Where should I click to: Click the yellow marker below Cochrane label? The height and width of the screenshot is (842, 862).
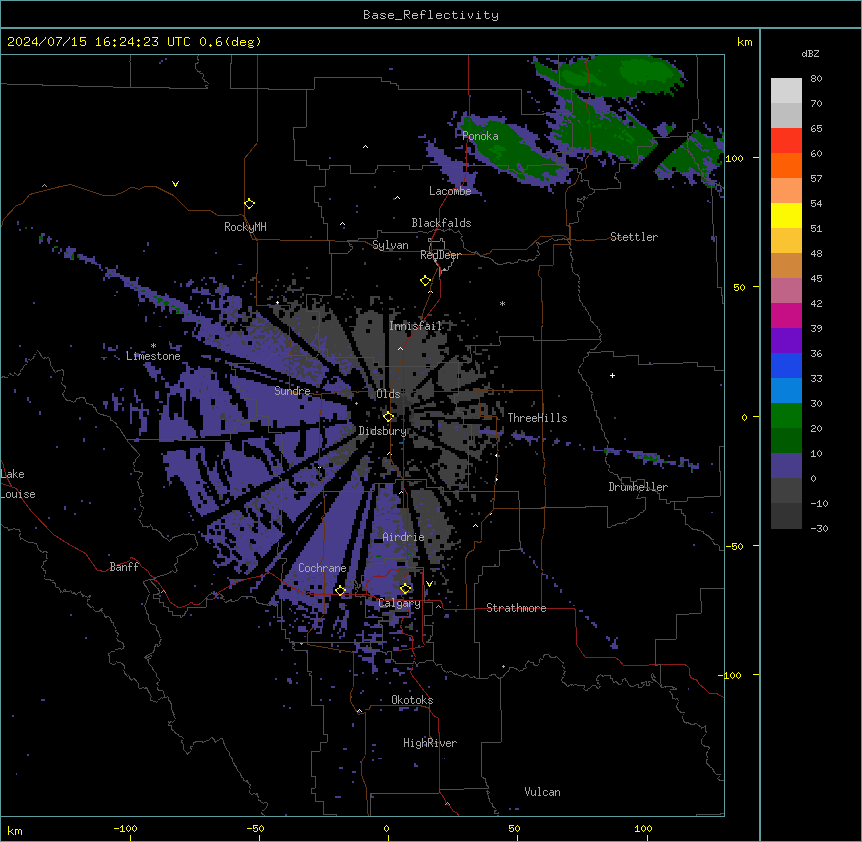tap(340, 591)
